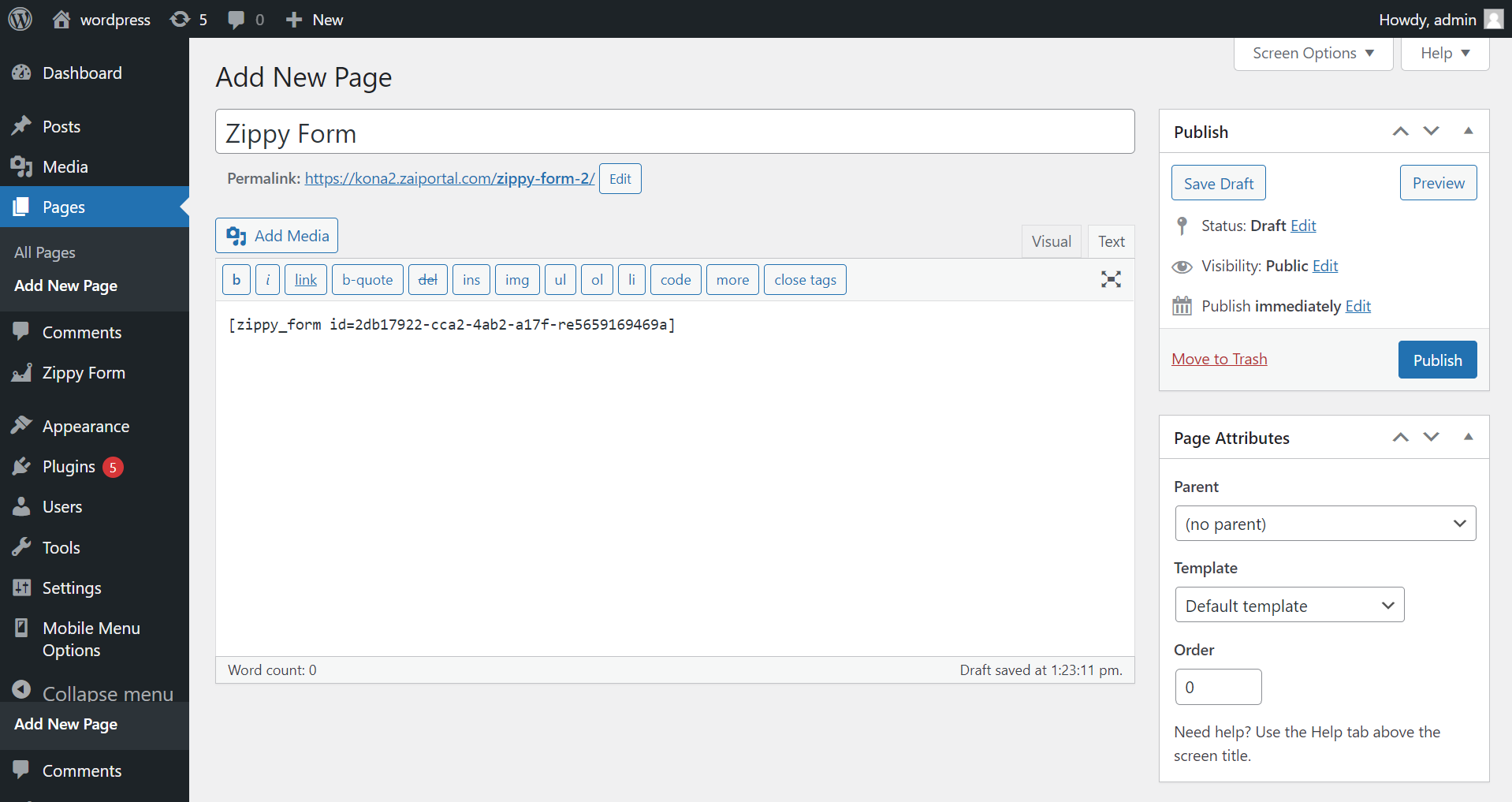Collapse the Page Attributes panel
The width and height of the screenshot is (1512, 802).
[1468, 437]
